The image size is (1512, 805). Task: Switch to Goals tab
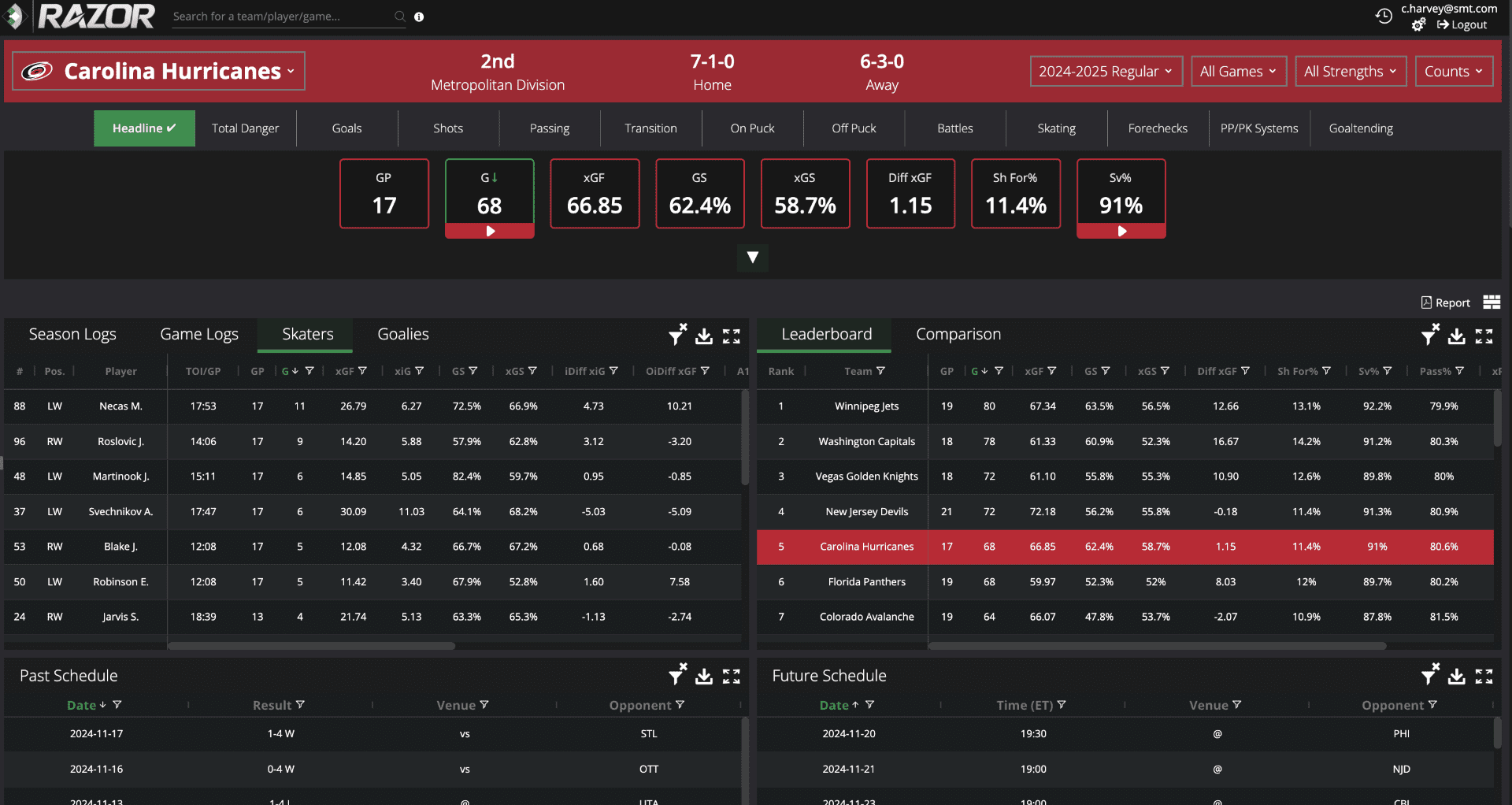(x=346, y=128)
